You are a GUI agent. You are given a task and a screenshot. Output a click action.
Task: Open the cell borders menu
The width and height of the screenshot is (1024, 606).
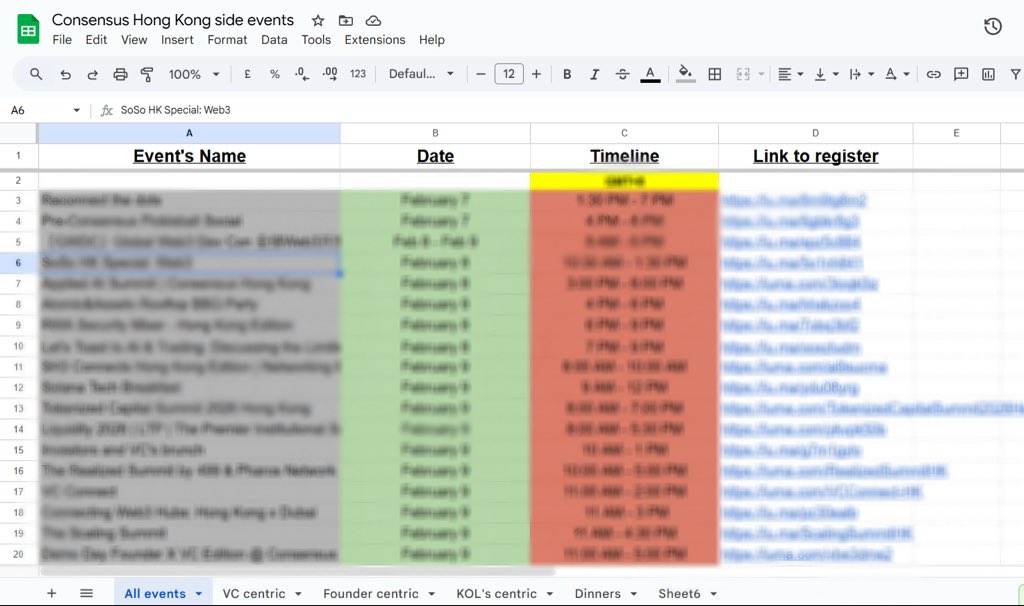(x=715, y=74)
